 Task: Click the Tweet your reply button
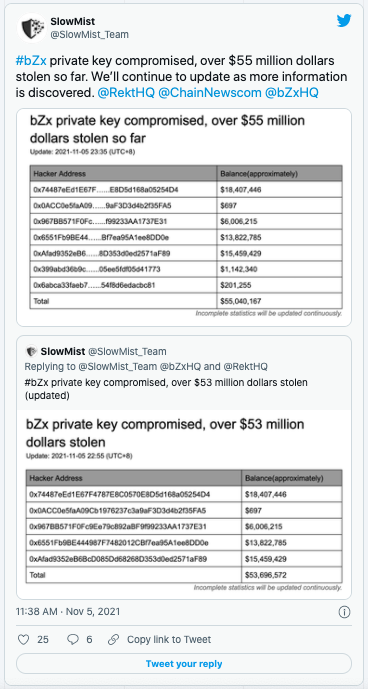click(x=184, y=664)
